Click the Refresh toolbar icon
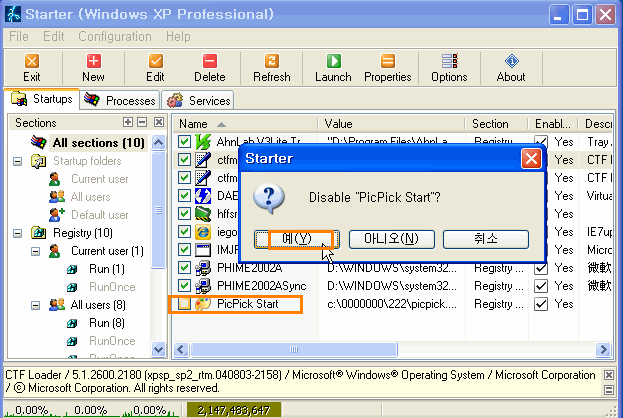 272,61
